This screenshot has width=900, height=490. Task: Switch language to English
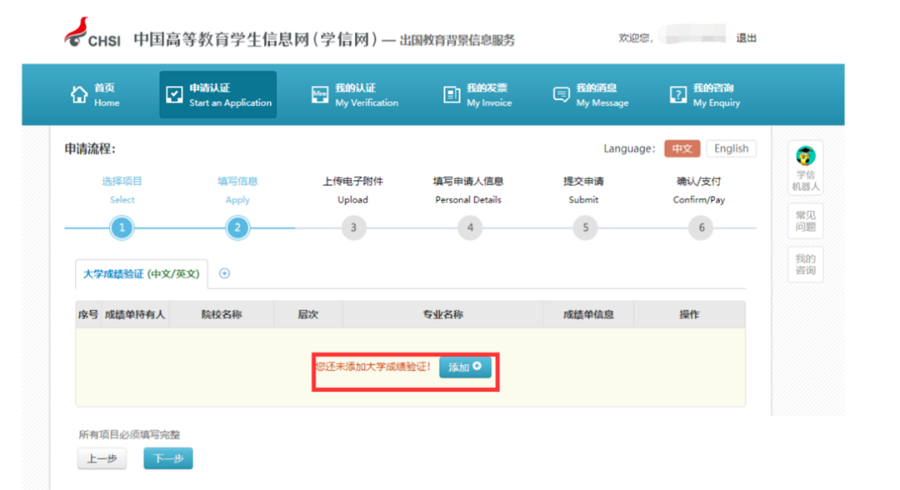(x=731, y=149)
